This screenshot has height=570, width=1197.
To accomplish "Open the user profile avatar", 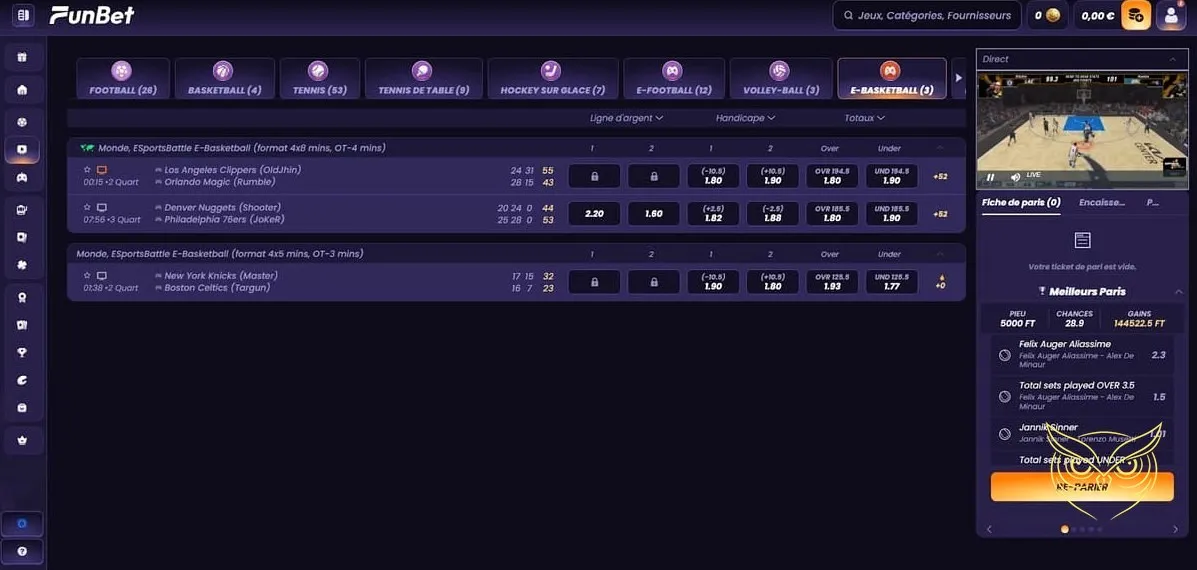I will click(x=1171, y=15).
